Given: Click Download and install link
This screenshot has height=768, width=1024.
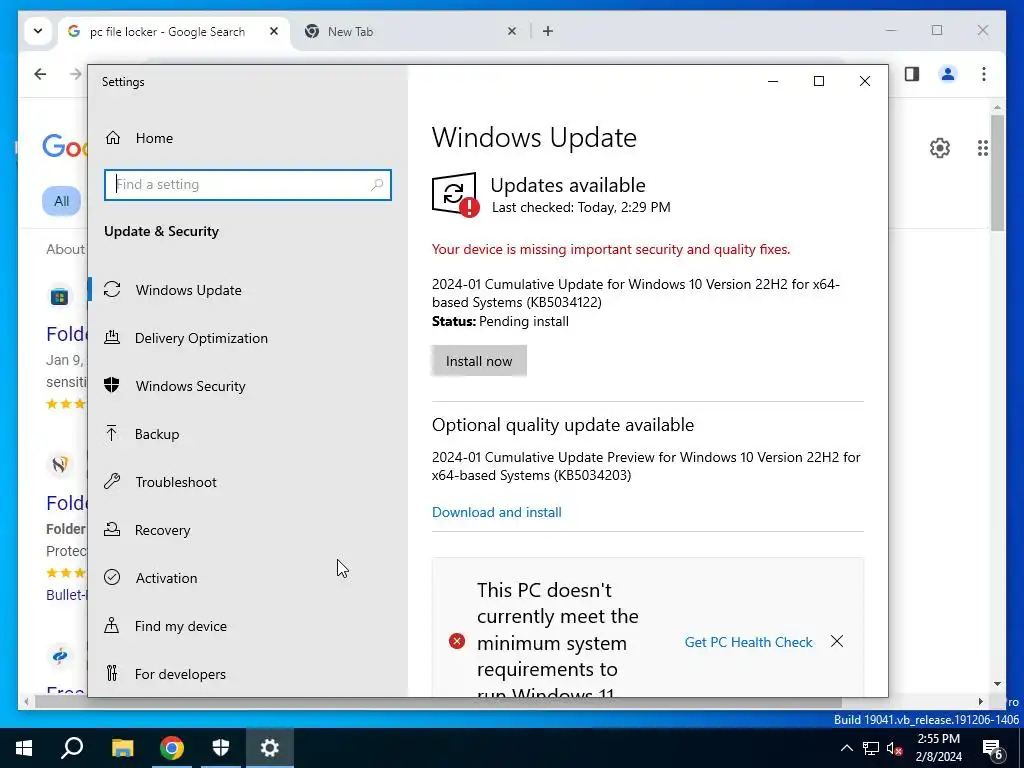Looking at the screenshot, I should tap(496, 512).
